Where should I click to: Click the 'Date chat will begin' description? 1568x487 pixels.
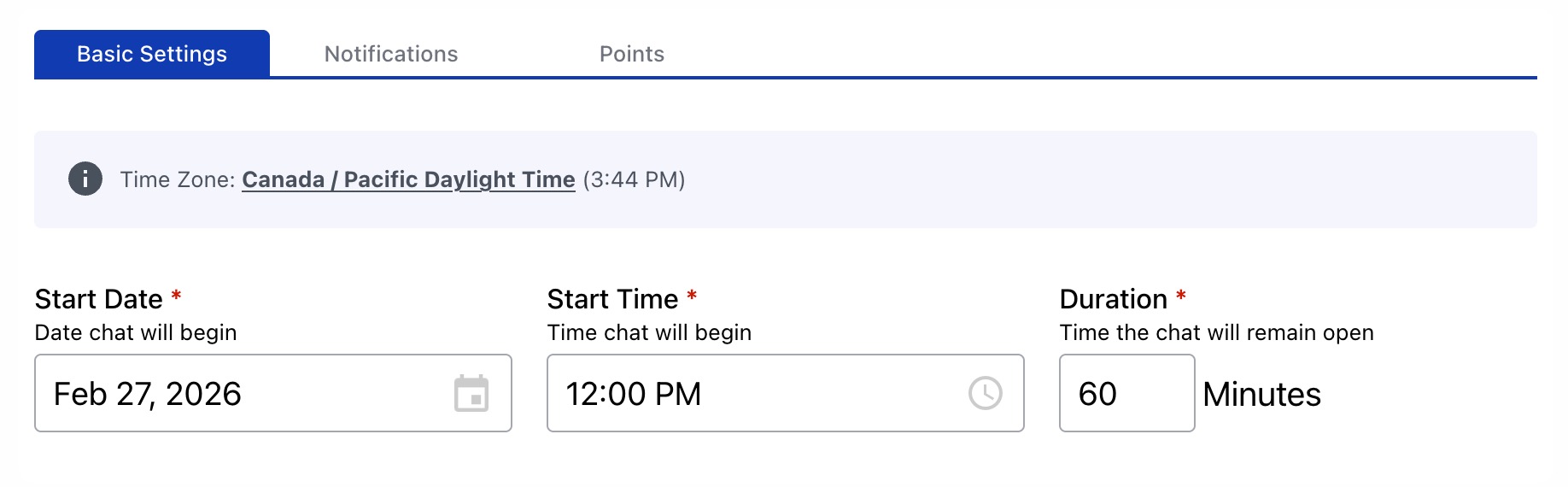tap(136, 332)
